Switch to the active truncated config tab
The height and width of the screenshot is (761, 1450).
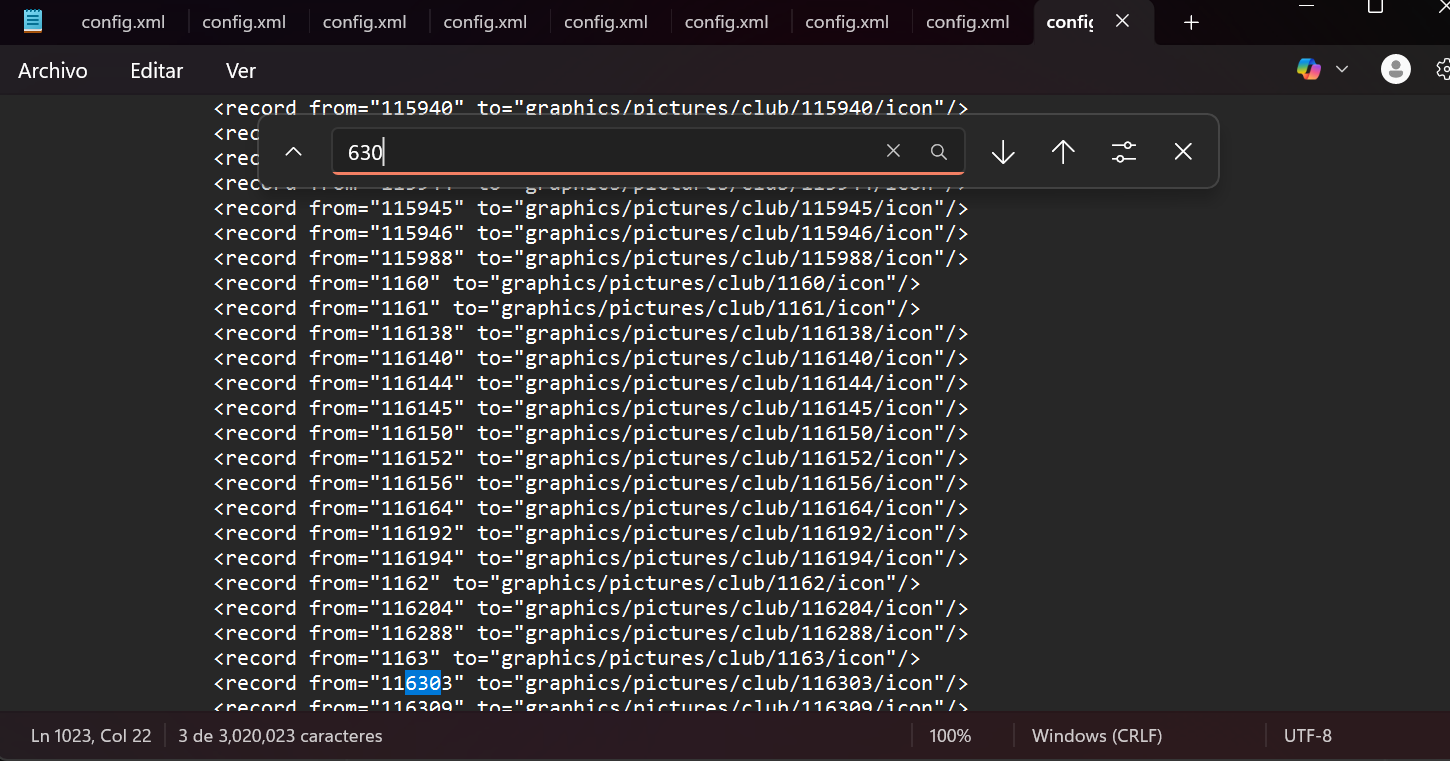(x=1070, y=22)
